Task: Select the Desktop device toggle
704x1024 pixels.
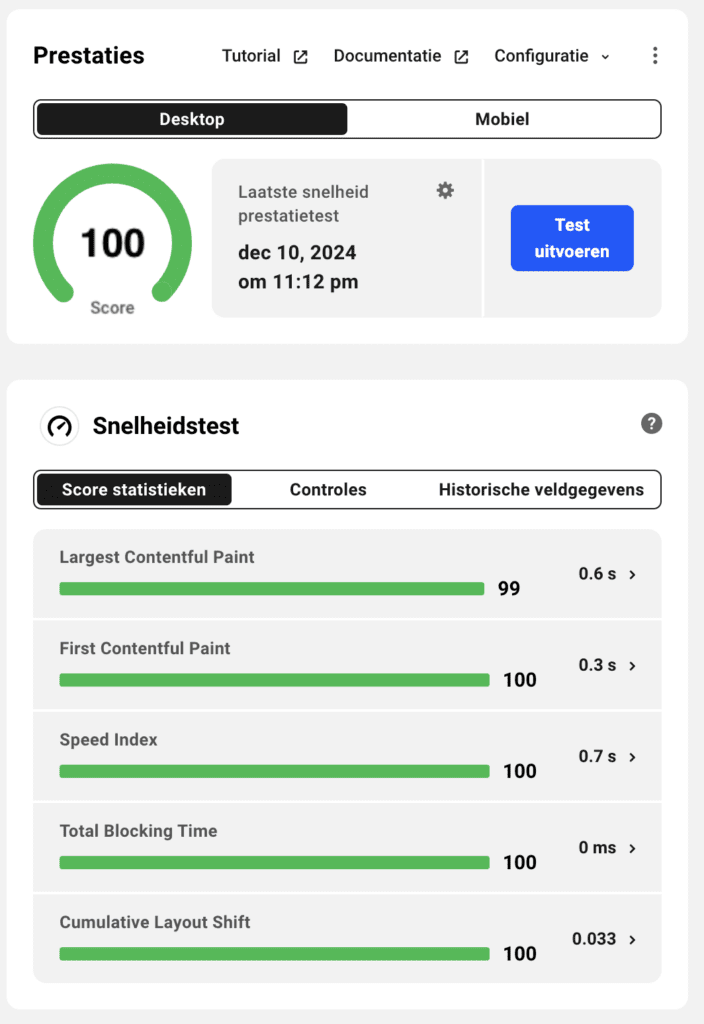Action: [x=192, y=119]
